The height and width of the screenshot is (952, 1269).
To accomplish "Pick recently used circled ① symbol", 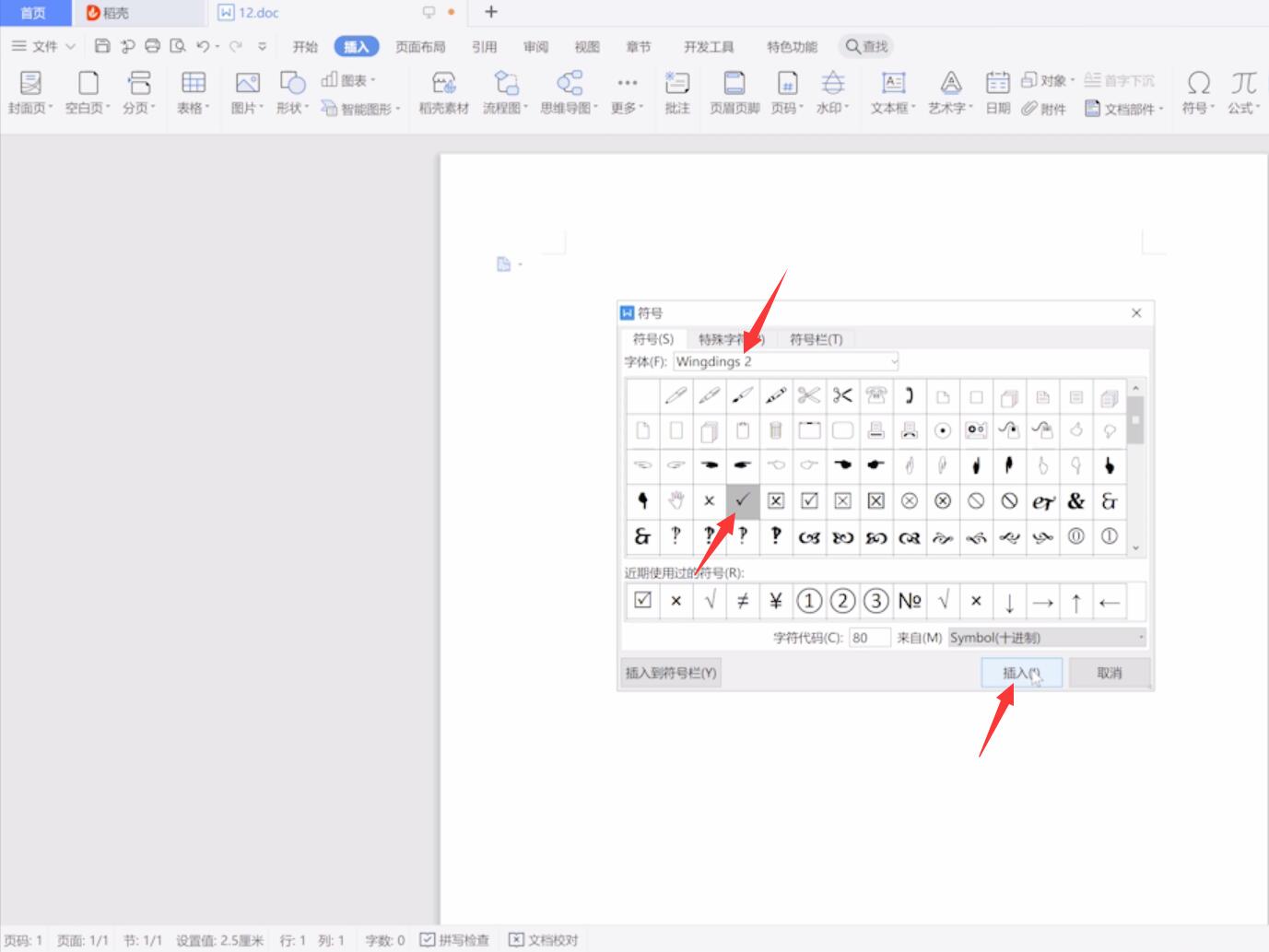I will [809, 601].
